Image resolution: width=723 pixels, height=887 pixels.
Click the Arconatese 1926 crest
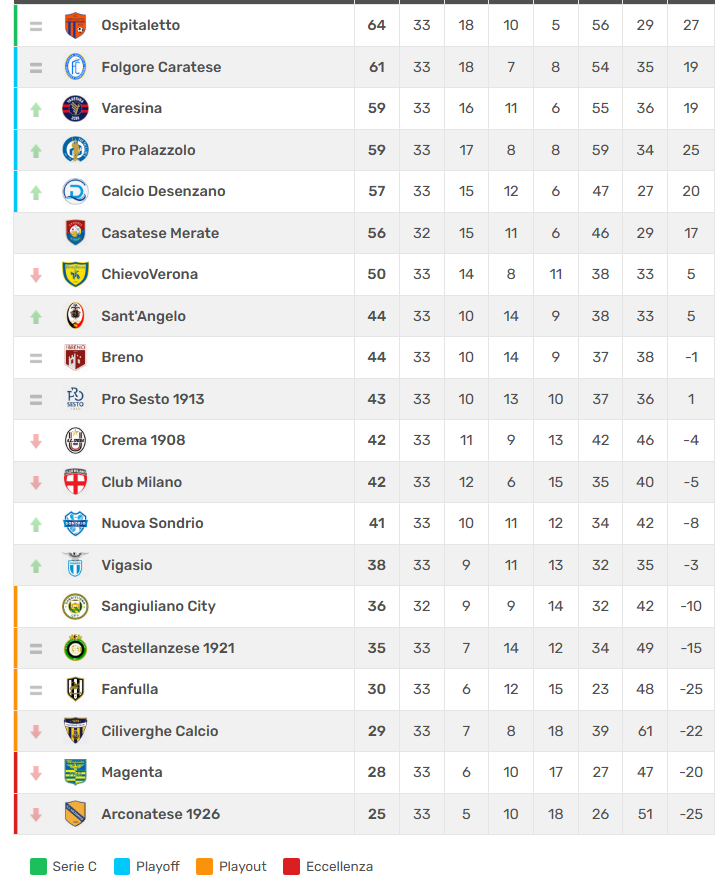coord(75,814)
